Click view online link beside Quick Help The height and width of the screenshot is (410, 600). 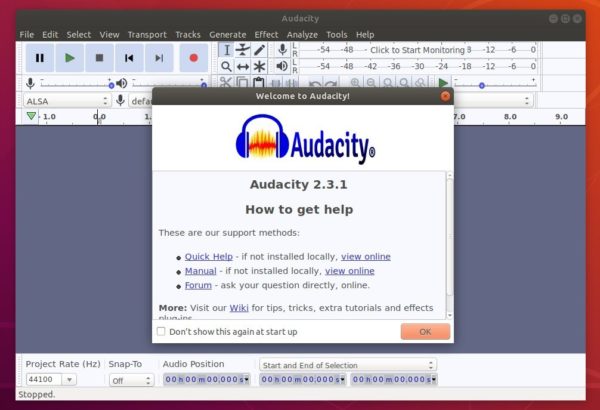point(366,256)
